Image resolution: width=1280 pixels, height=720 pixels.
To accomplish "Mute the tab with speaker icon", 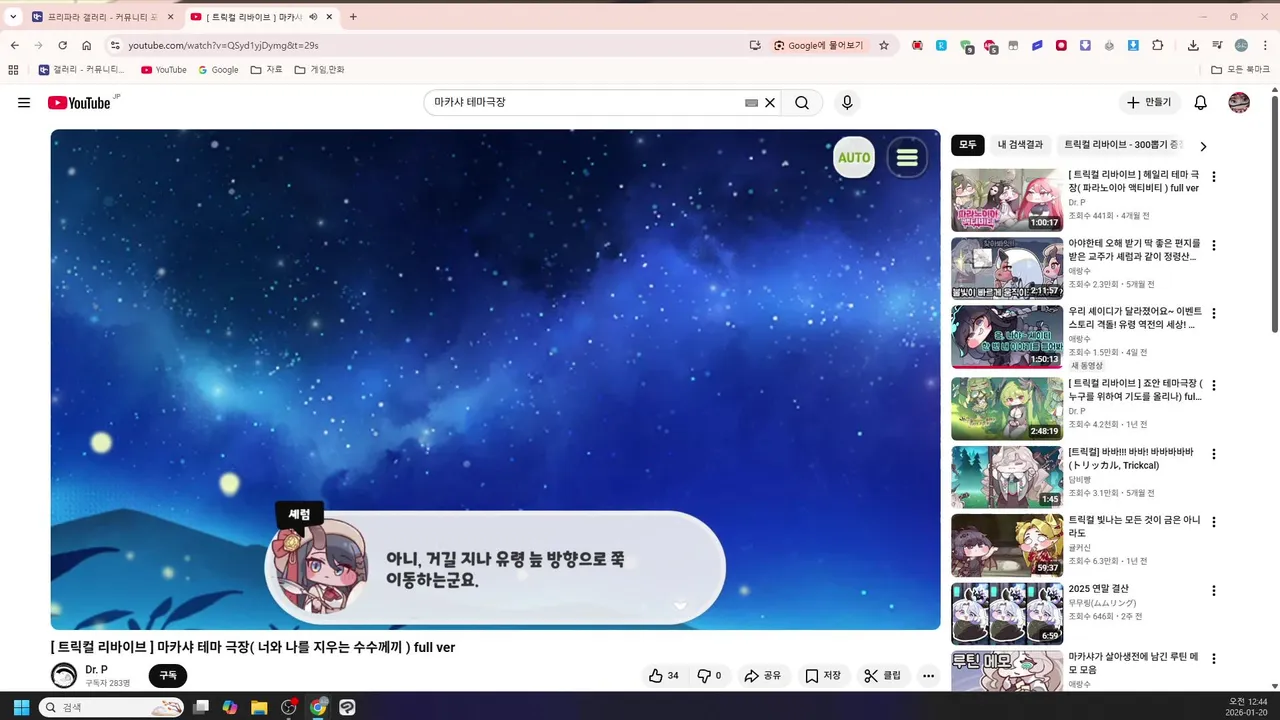I will coord(313,17).
